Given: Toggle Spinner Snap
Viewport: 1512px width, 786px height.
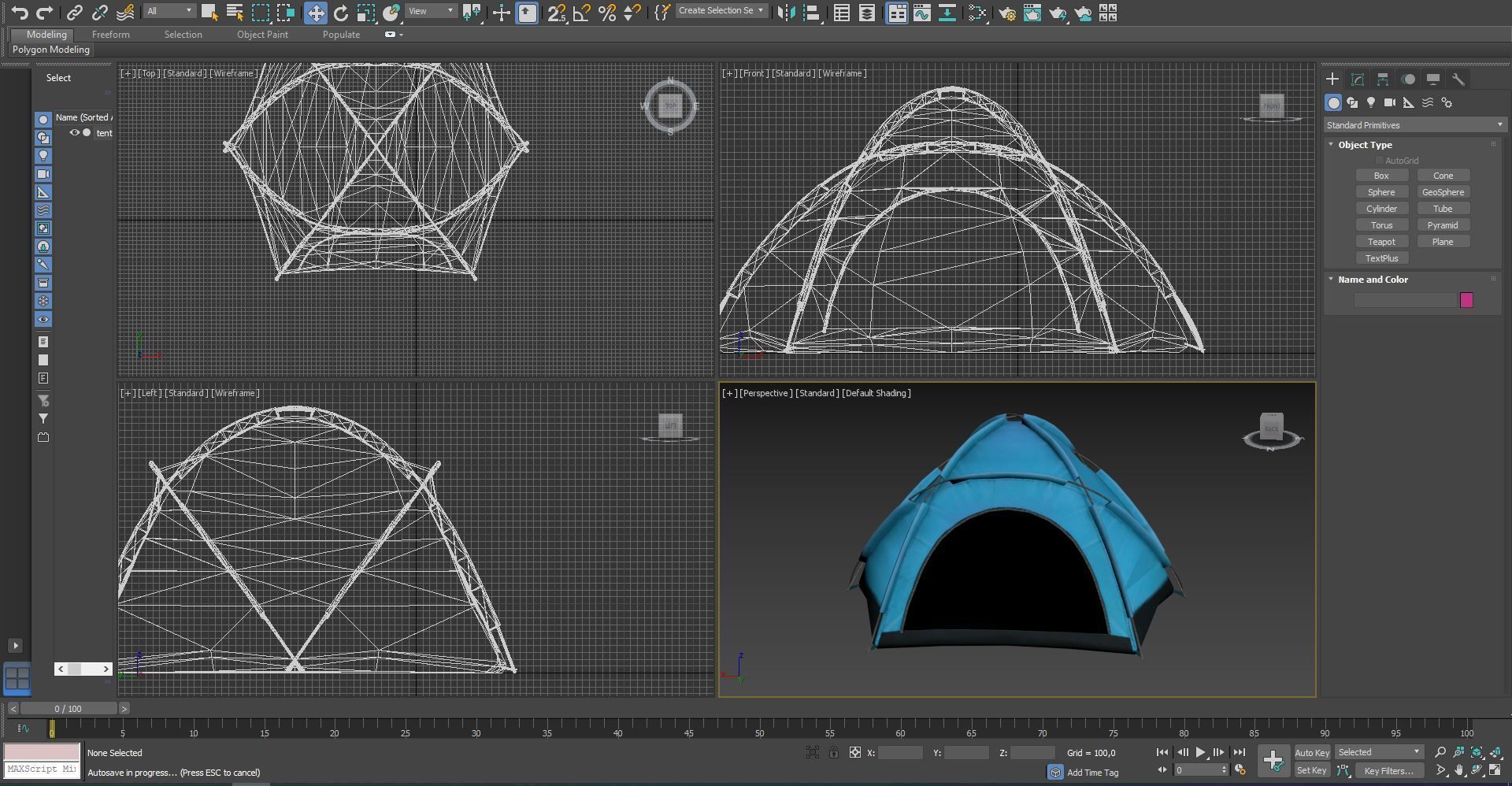Looking at the screenshot, I should click(632, 13).
